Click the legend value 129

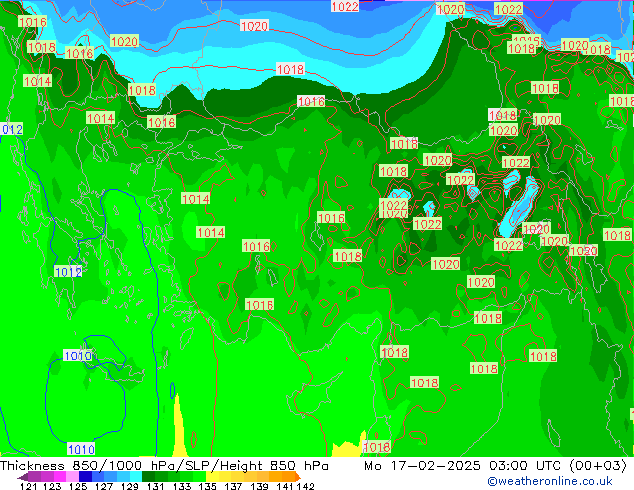pos(130,486)
